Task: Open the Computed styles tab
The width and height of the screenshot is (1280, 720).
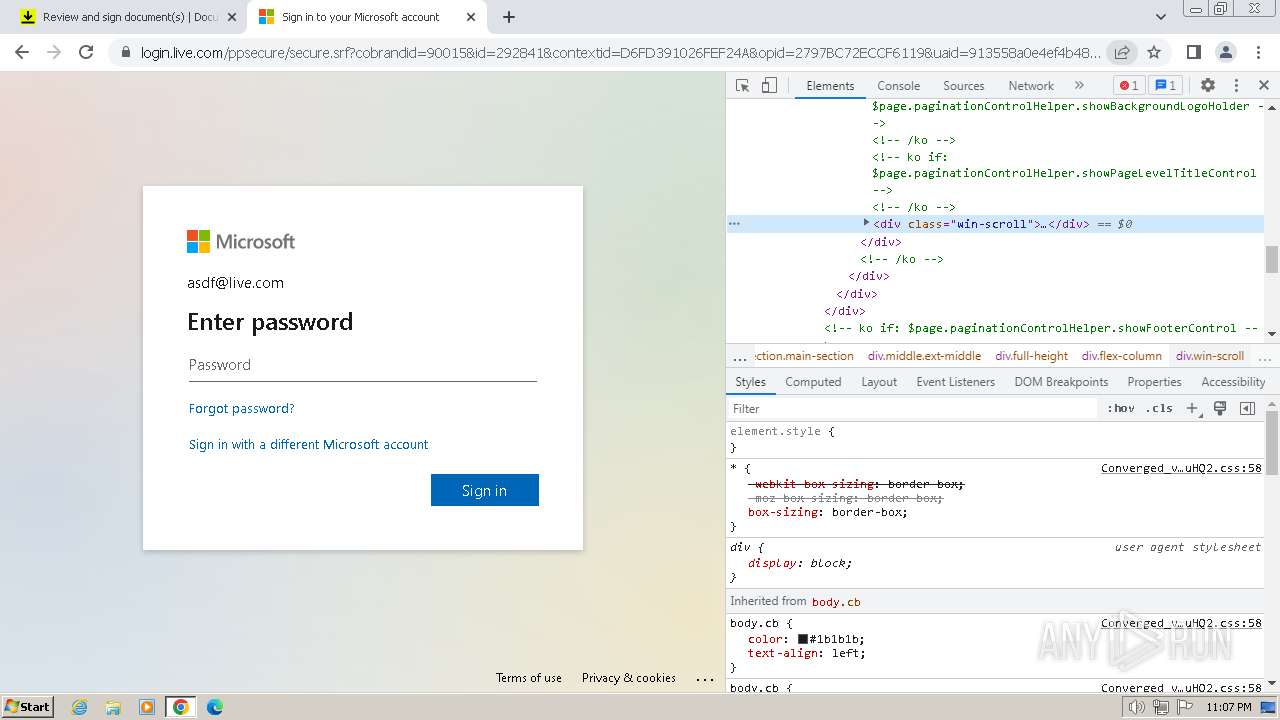Action: pos(813,382)
